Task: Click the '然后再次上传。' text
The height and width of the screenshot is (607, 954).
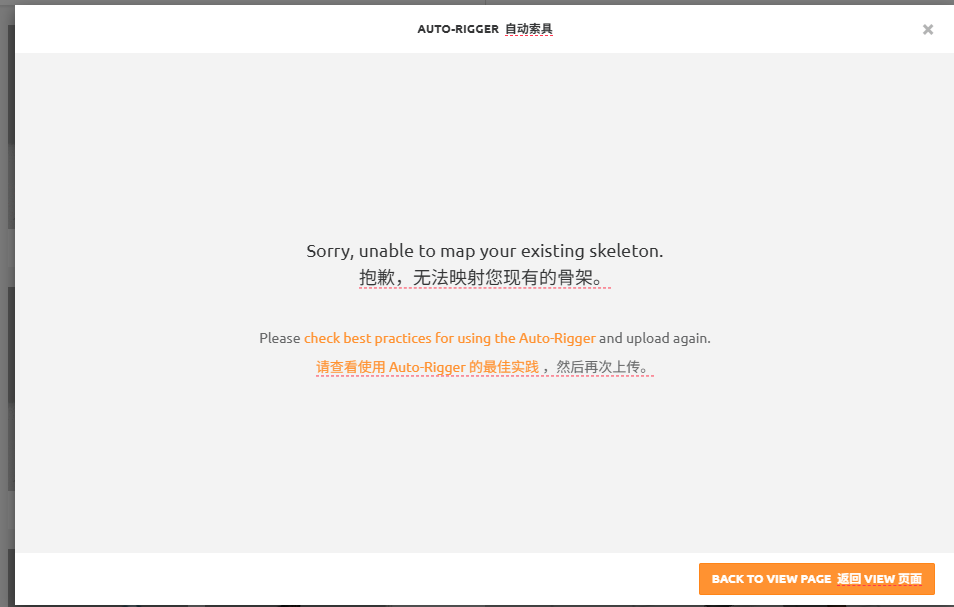Action: 605,367
